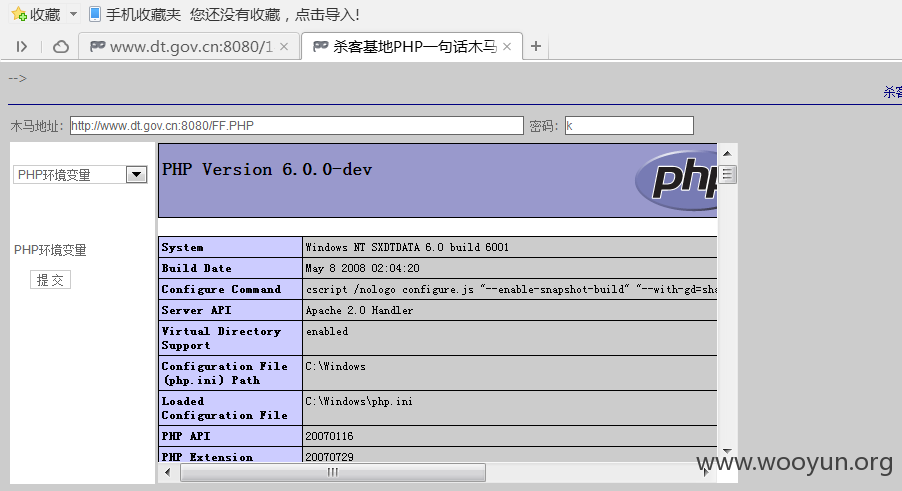Click the Apache 2.0 Handler value
The height and width of the screenshot is (491, 902).
[x=359, y=310]
